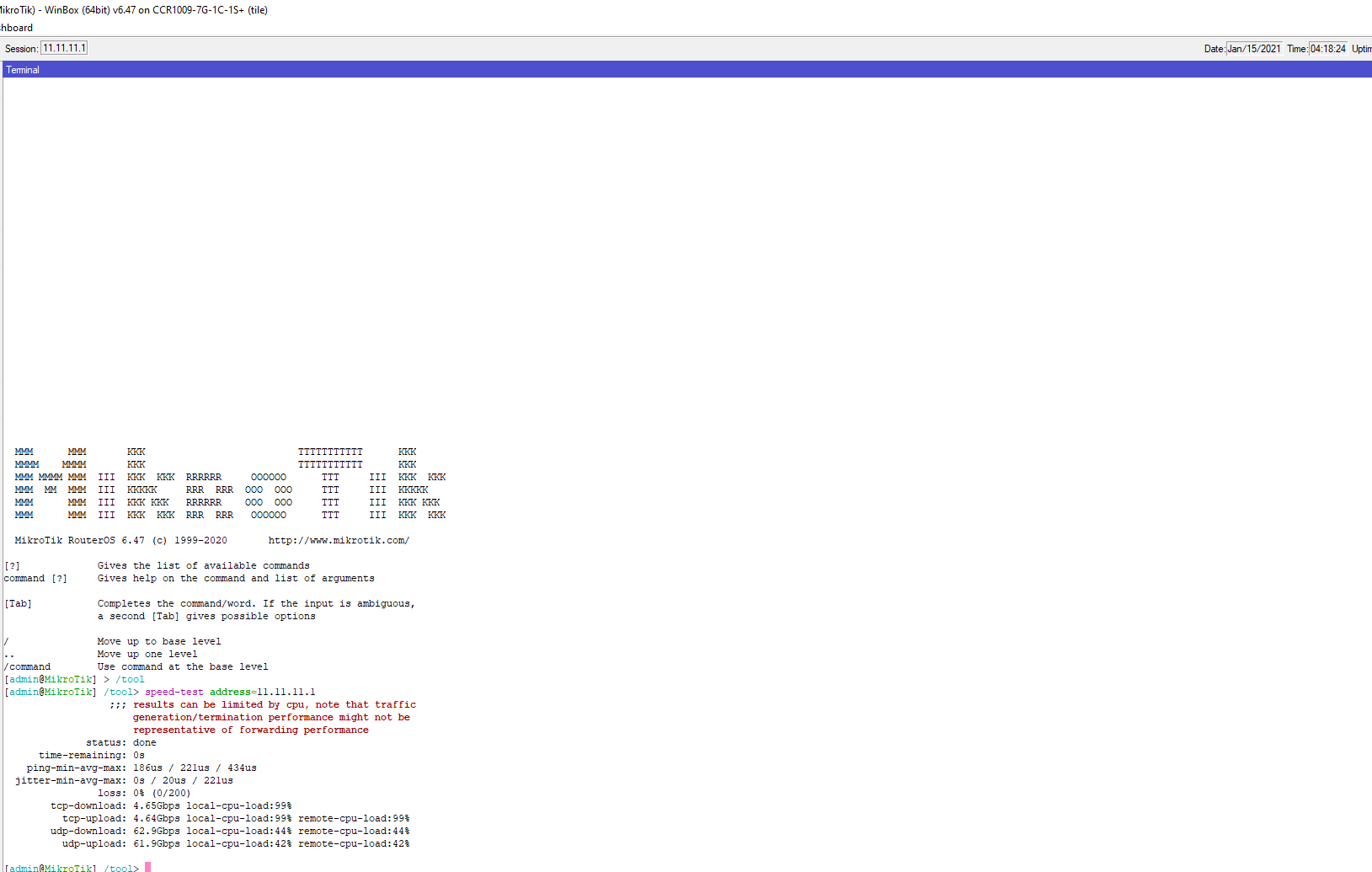Click the 'status: done' line
Image resolution: width=1372 pixels, height=872 pixels.
[x=120, y=743]
